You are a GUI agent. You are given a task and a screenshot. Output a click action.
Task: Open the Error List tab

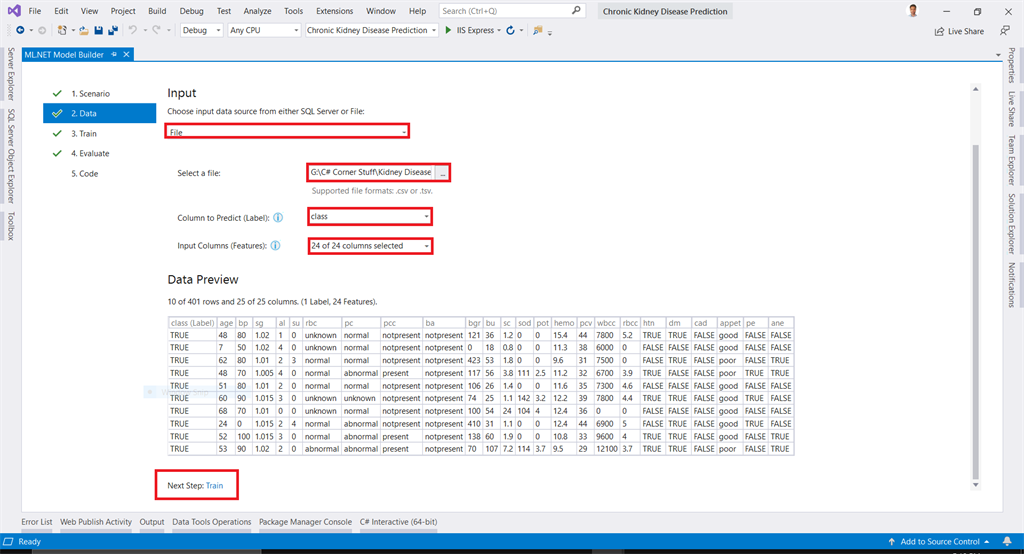(37, 522)
